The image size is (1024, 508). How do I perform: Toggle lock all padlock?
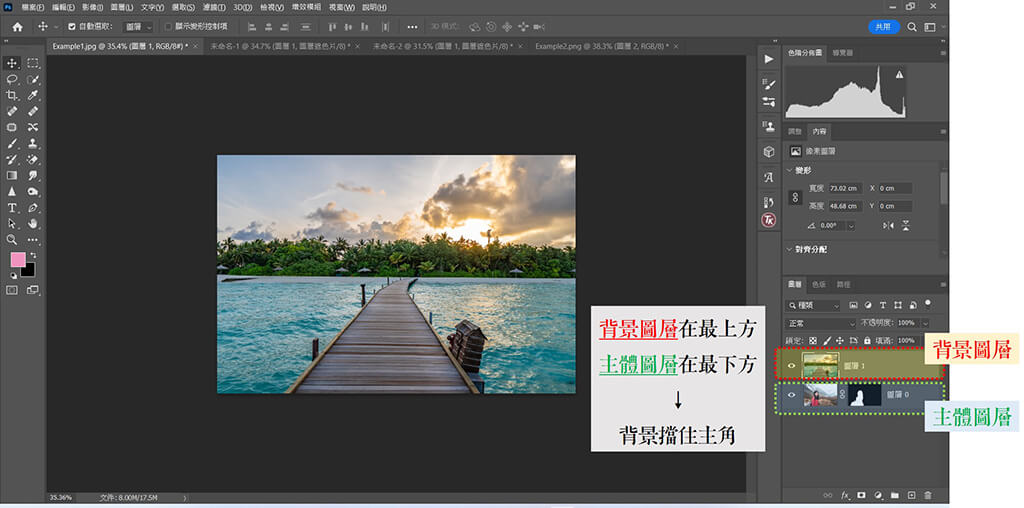pos(867,341)
